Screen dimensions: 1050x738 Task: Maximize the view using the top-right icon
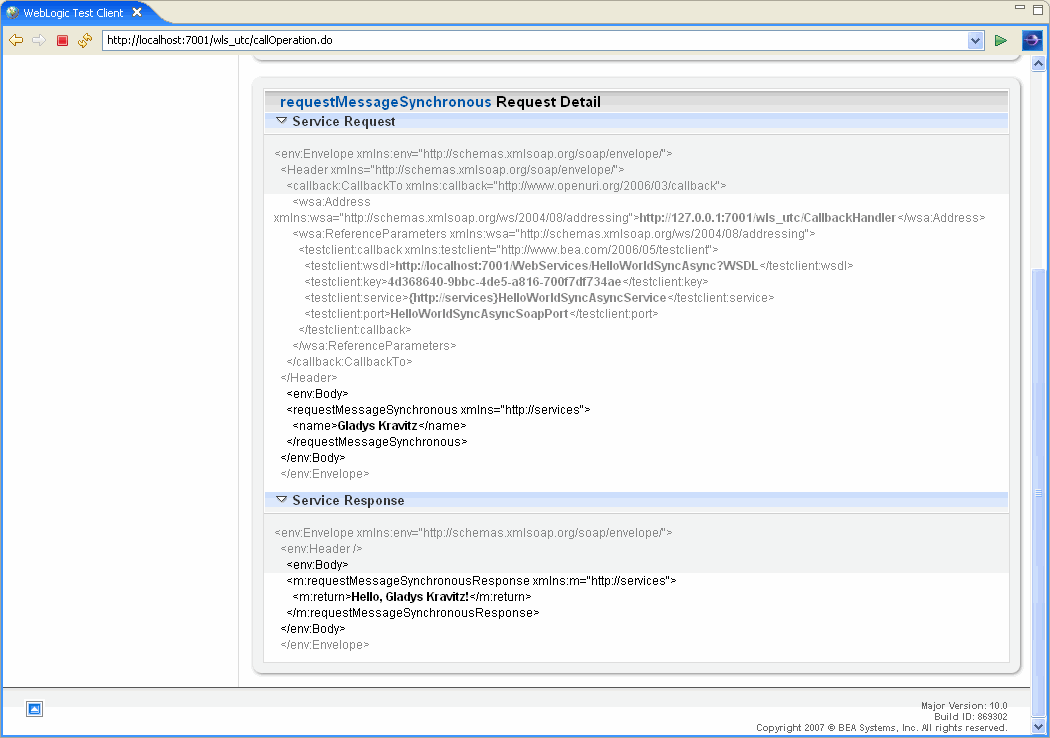point(1038,9)
